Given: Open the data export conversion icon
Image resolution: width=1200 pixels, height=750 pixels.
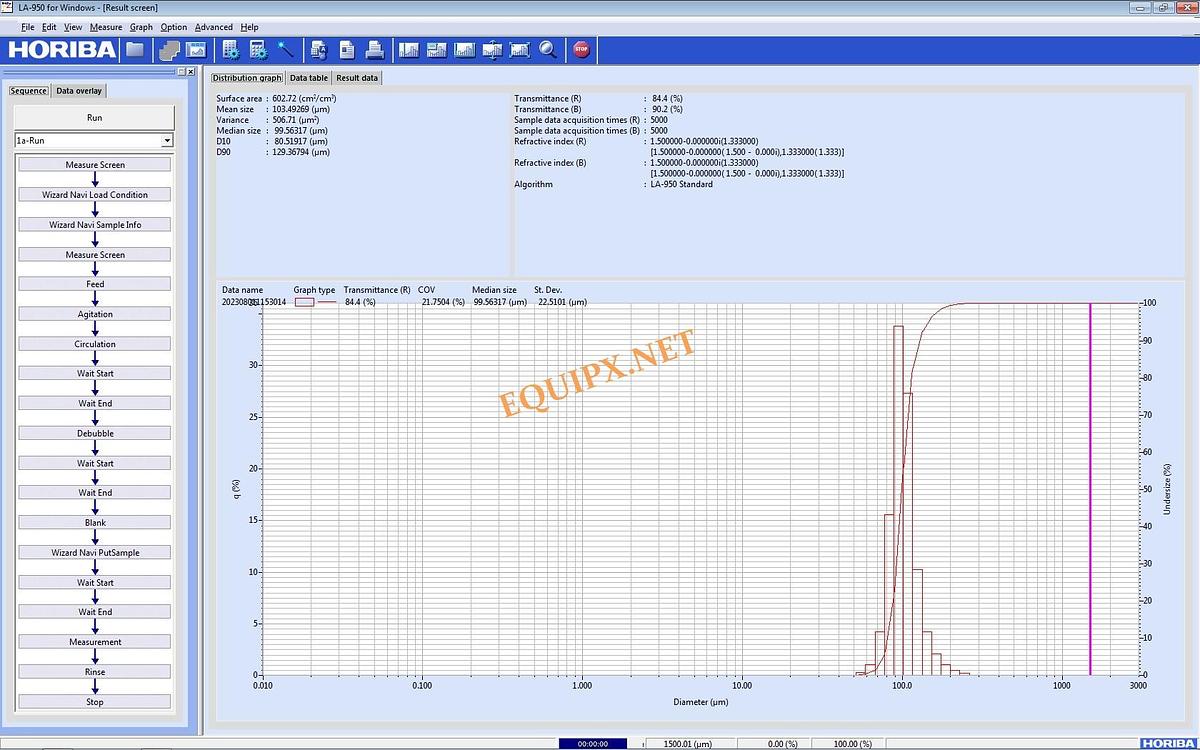Looking at the screenshot, I should (x=318, y=48).
